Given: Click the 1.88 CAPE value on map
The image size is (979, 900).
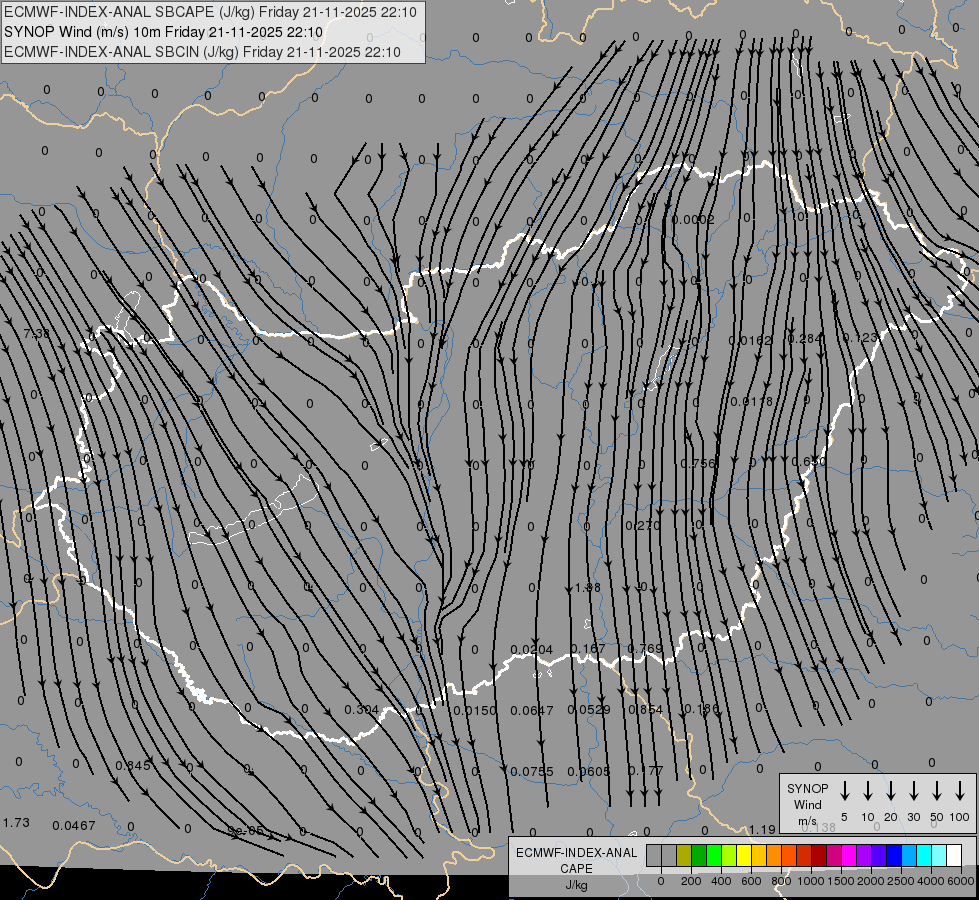Looking at the screenshot, I should point(588,588).
